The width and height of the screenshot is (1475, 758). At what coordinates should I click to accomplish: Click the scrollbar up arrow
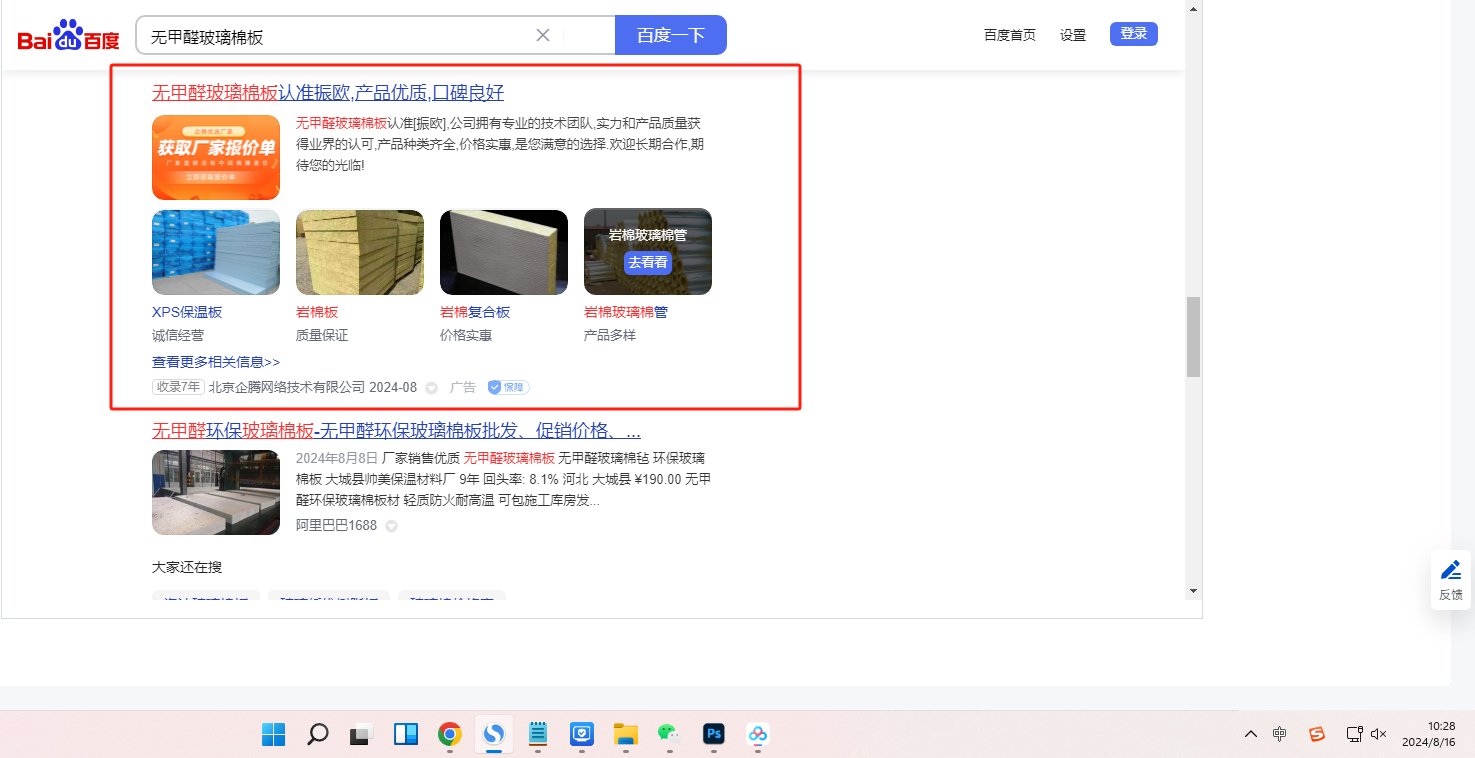(x=1193, y=8)
